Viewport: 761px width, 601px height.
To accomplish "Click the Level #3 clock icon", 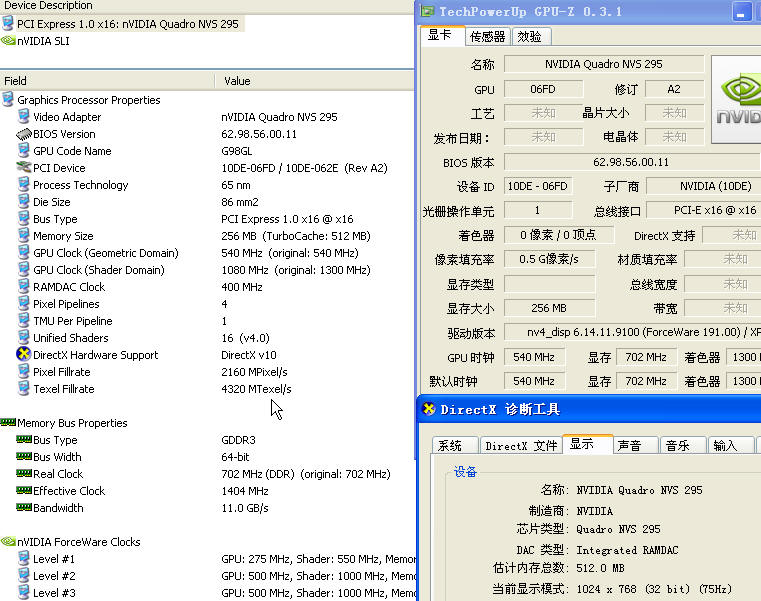I will [x=23, y=592].
